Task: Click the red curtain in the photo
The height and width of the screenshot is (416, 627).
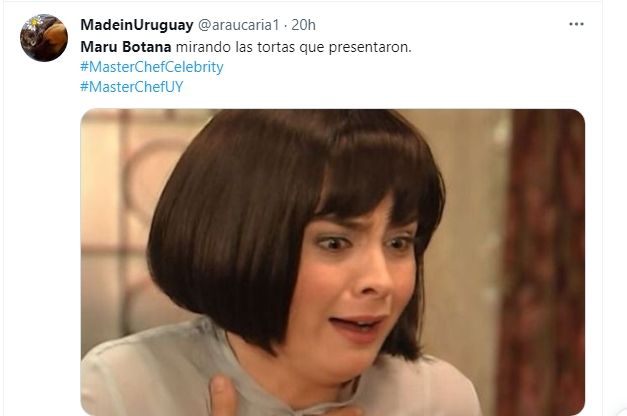Action: click(544, 260)
